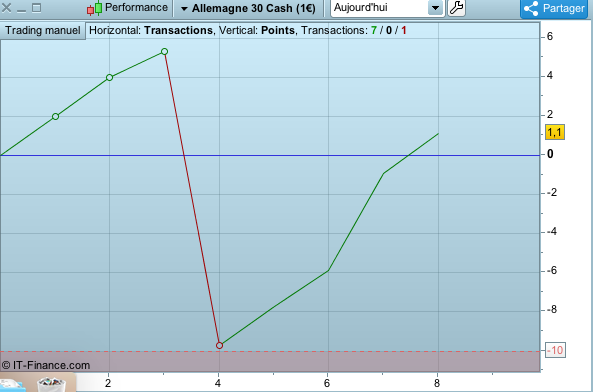Click the Vertical: Points label

257,30
